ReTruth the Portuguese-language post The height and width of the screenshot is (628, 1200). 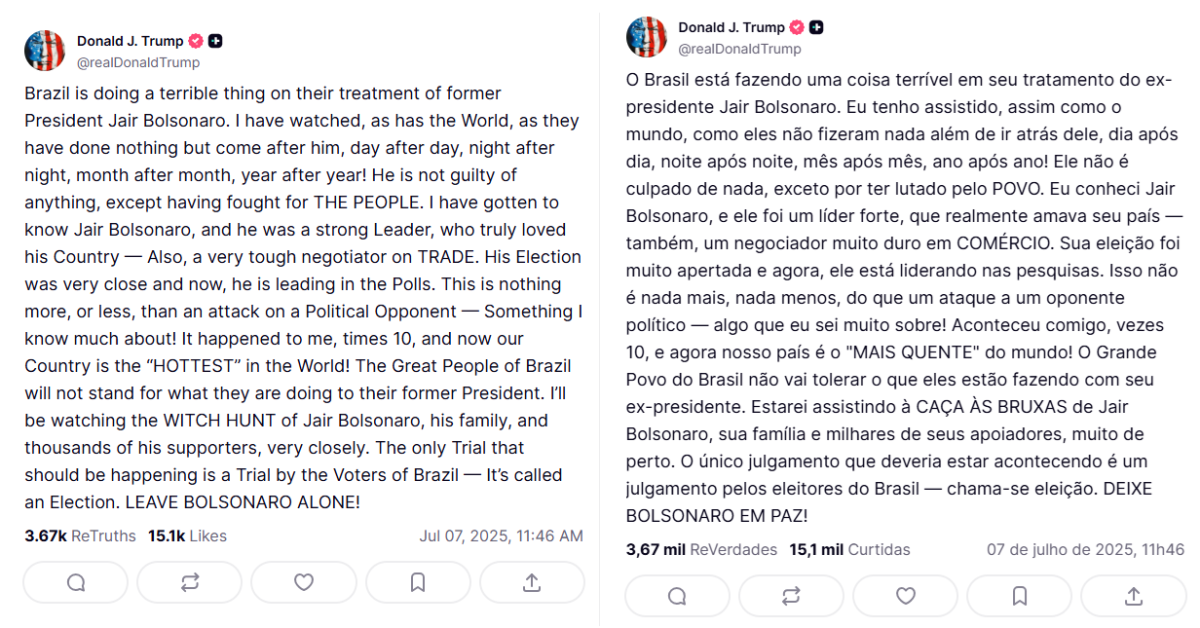pyautogui.click(x=791, y=596)
